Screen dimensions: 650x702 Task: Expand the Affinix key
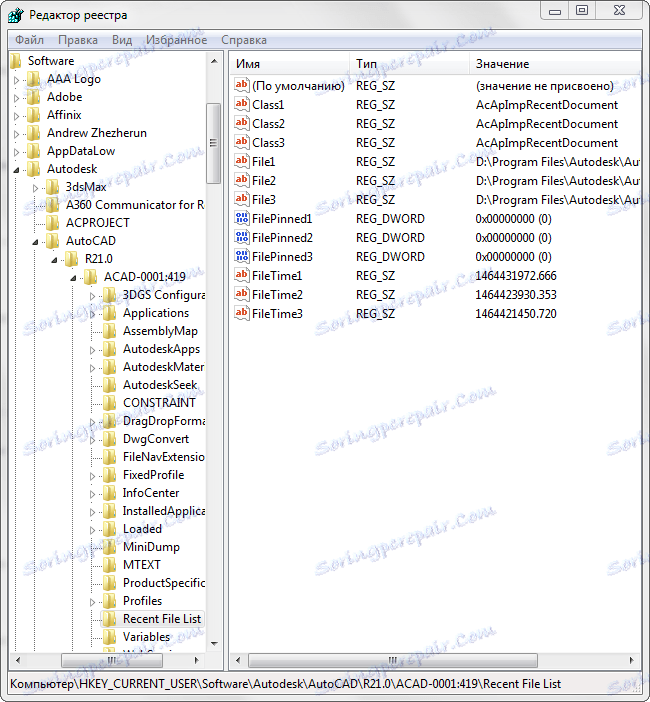[x=17, y=116]
